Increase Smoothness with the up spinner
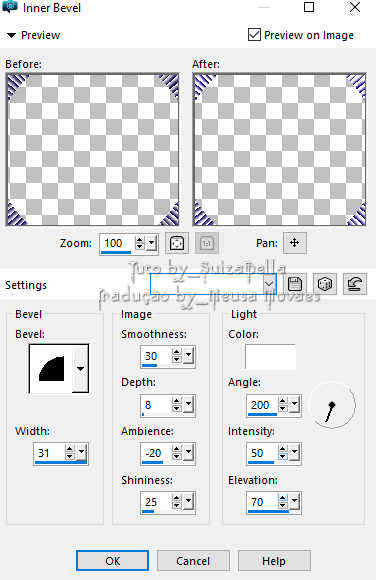Viewport: 376px width, 580px height. pyautogui.click(x=177, y=352)
